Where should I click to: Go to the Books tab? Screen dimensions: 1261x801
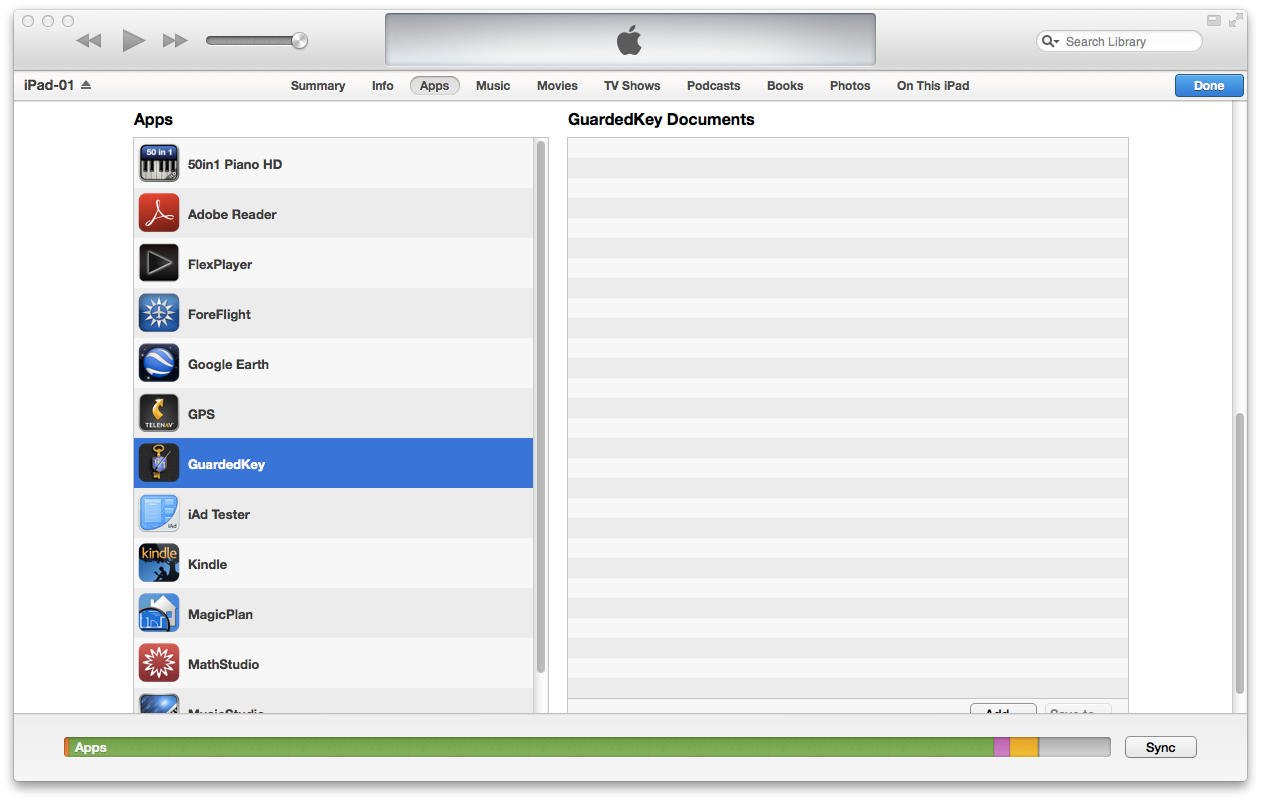click(x=785, y=86)
